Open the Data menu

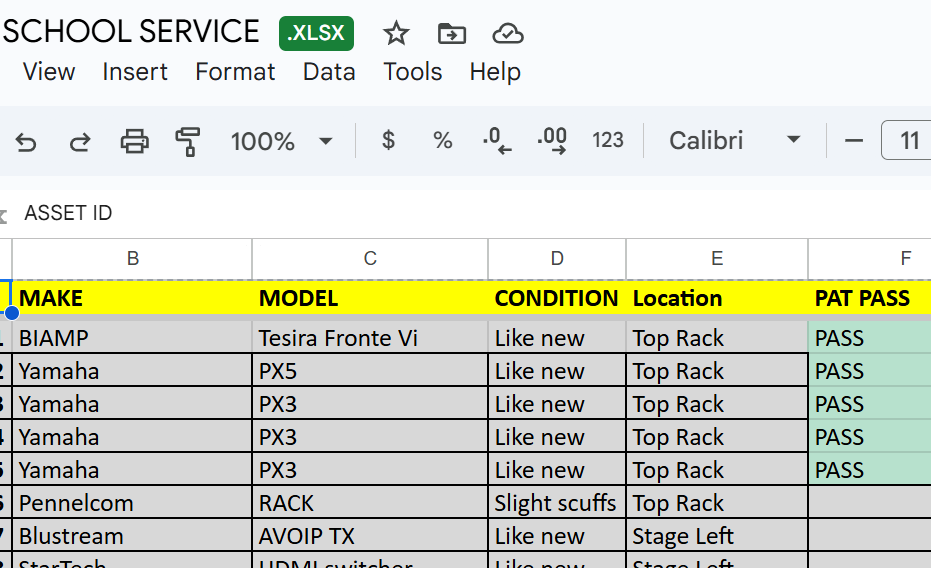(329, 72)
